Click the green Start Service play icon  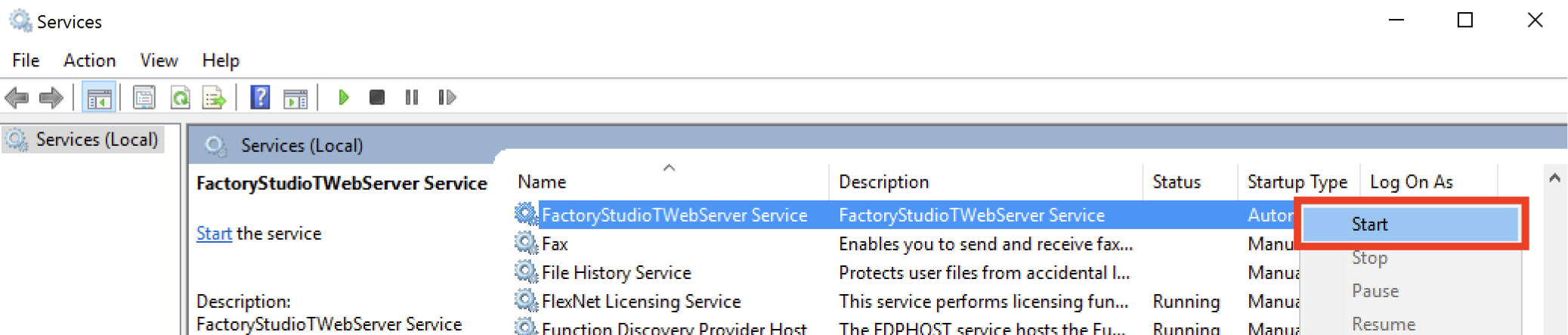[344, 98]
